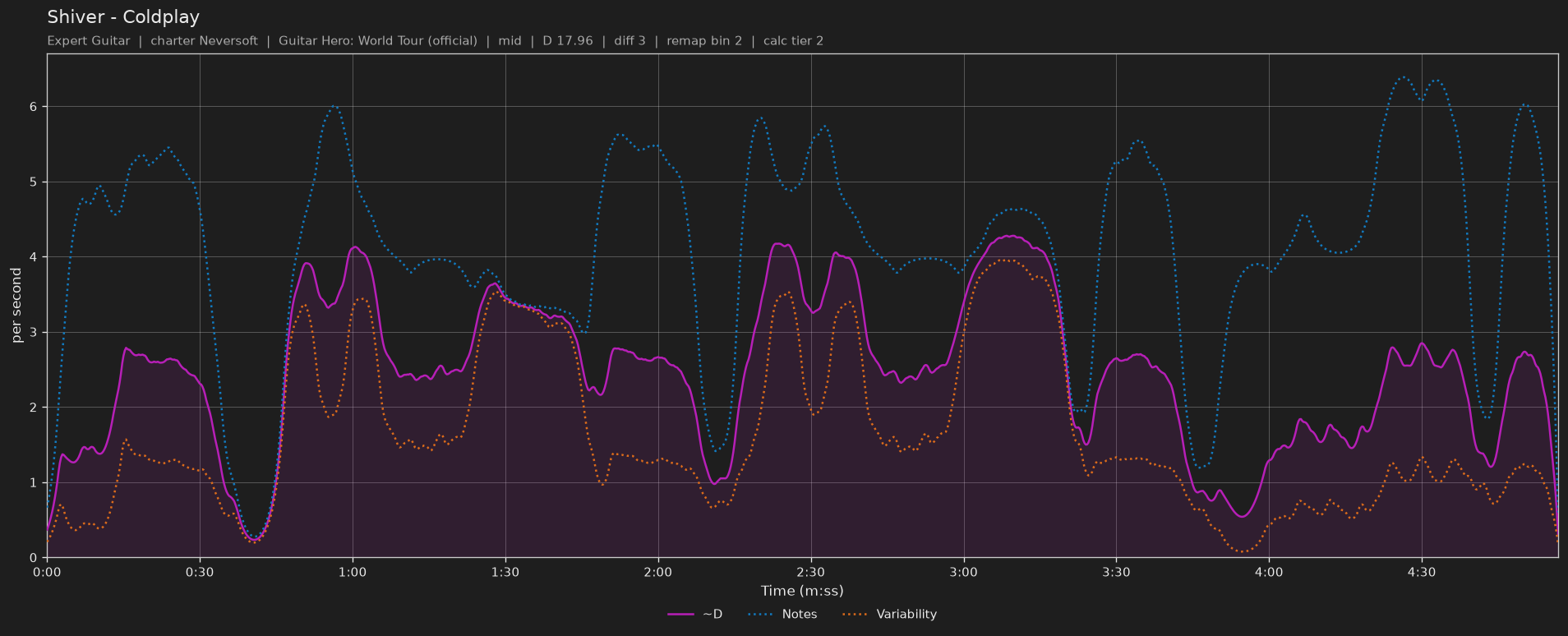Click 'calc tier 2' in the subtitle
Screen dimensions: 1568x636
click(x=793, y=41)
